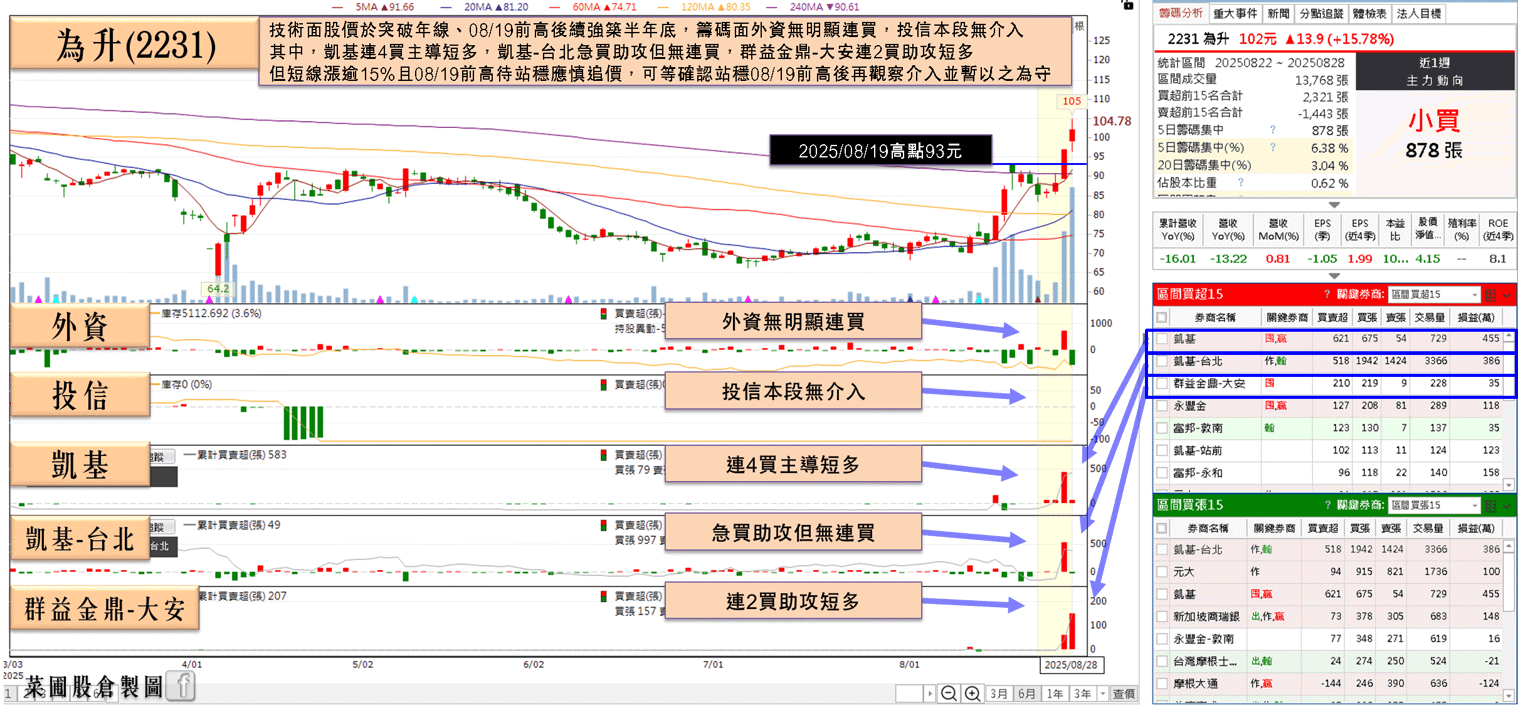Click the 查價 button
The image size is (1518, 720).
point(1124,694)
